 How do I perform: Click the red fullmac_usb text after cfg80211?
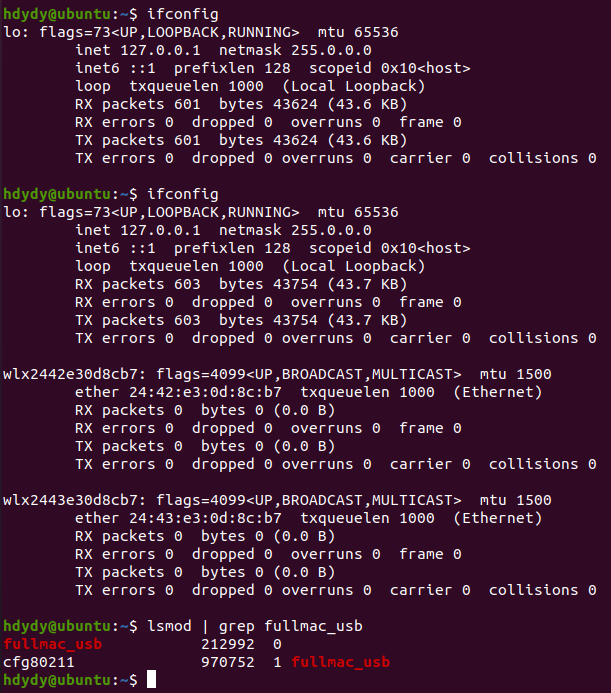(x=340, y=662)
